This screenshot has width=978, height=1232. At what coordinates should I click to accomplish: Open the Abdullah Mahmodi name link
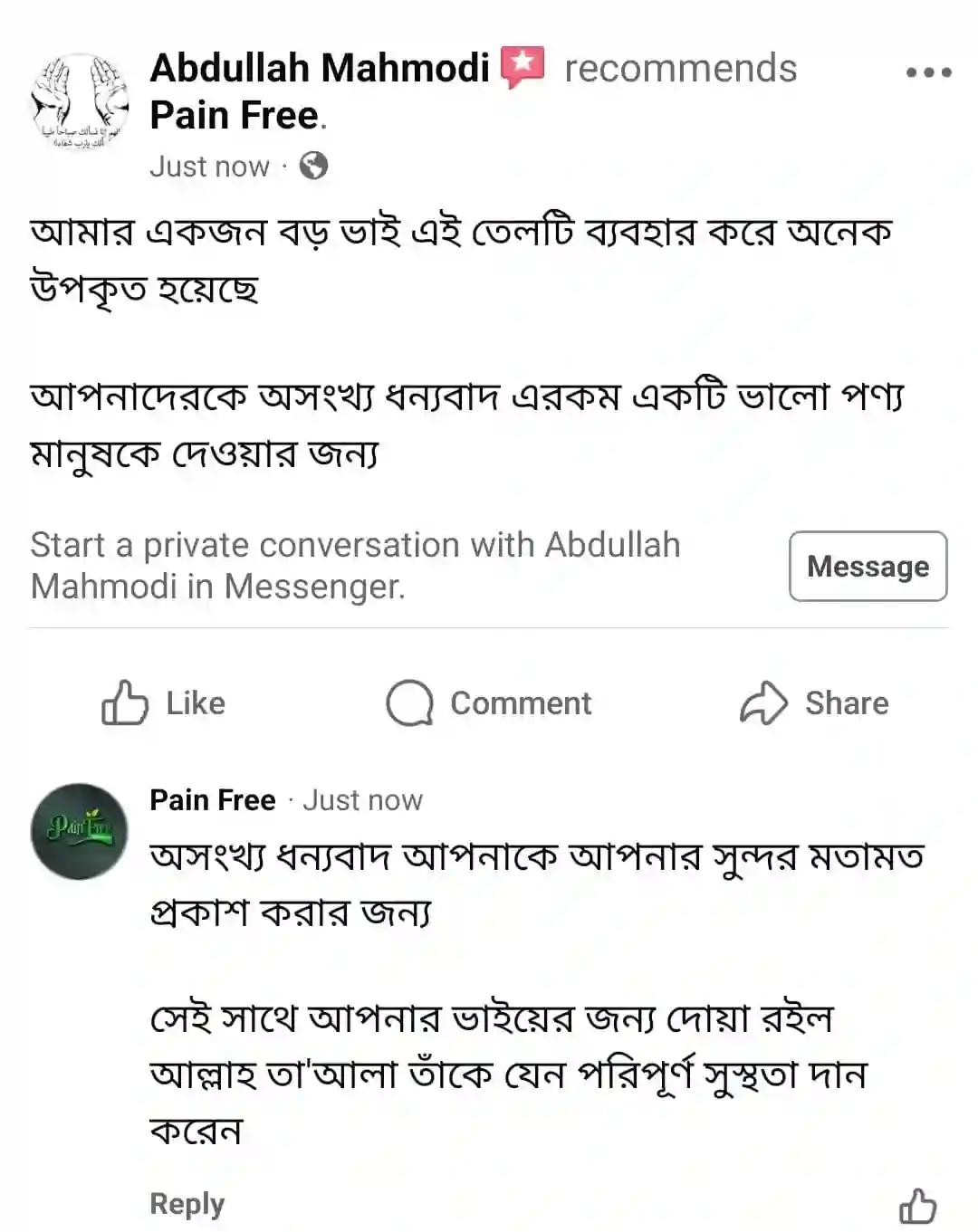coord(319,69)
